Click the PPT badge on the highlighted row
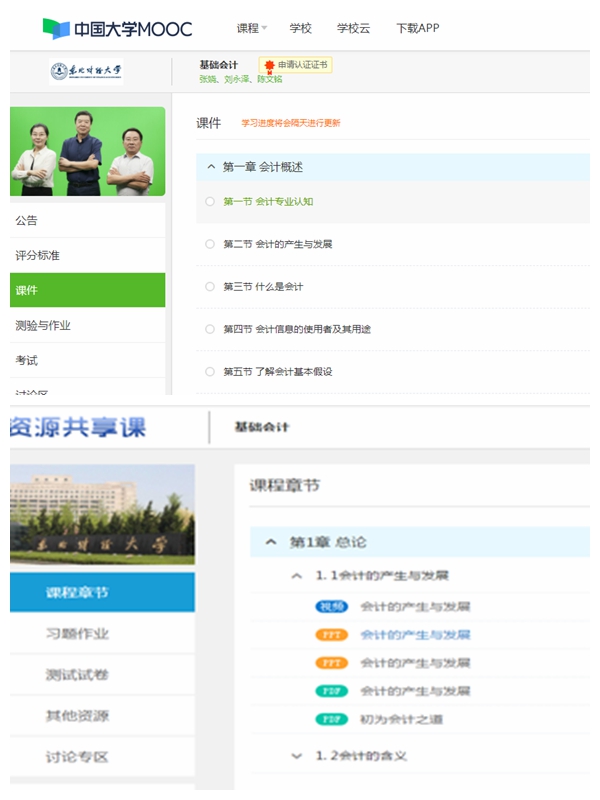600x800 pixels. tap(331, 635)
